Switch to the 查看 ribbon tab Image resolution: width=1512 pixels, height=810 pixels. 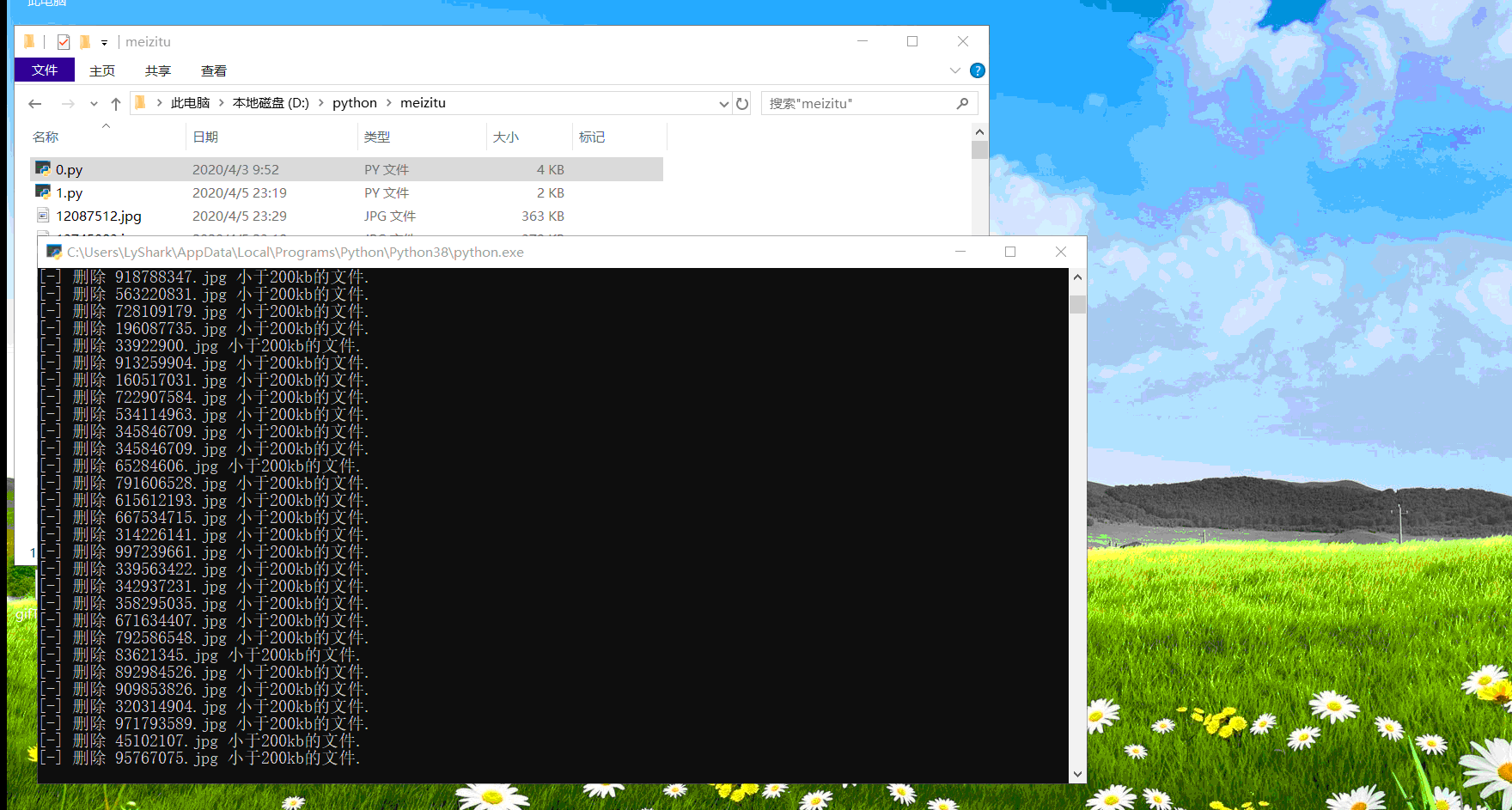[214, 70]
